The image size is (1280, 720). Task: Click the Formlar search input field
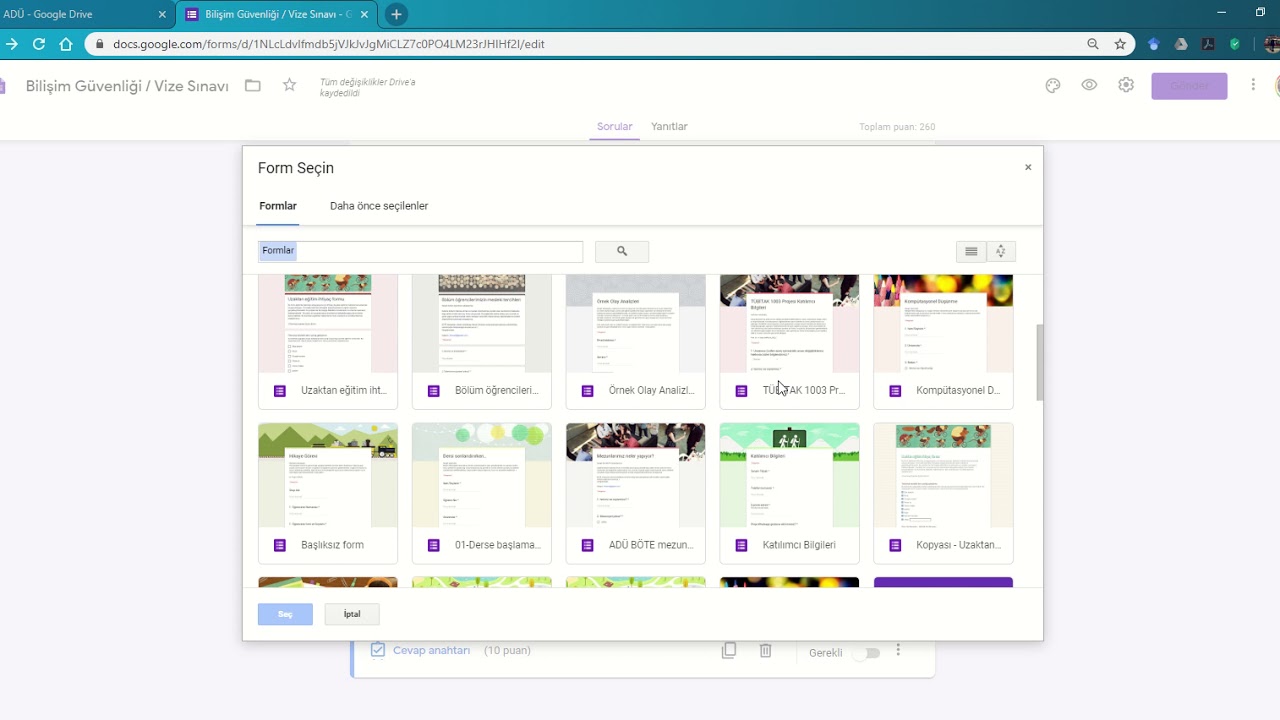pyautogui.click(x=420, y=251)
